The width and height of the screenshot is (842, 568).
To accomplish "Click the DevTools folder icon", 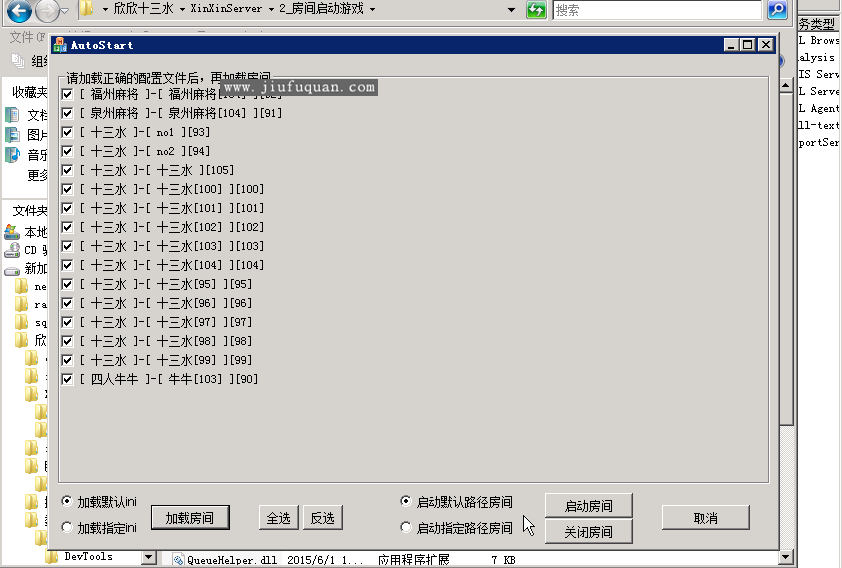I will 52,557.
